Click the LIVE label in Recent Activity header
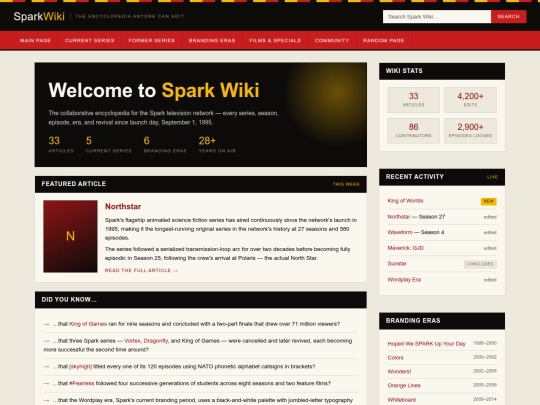The image size is (540, 405). click(492, 177)
